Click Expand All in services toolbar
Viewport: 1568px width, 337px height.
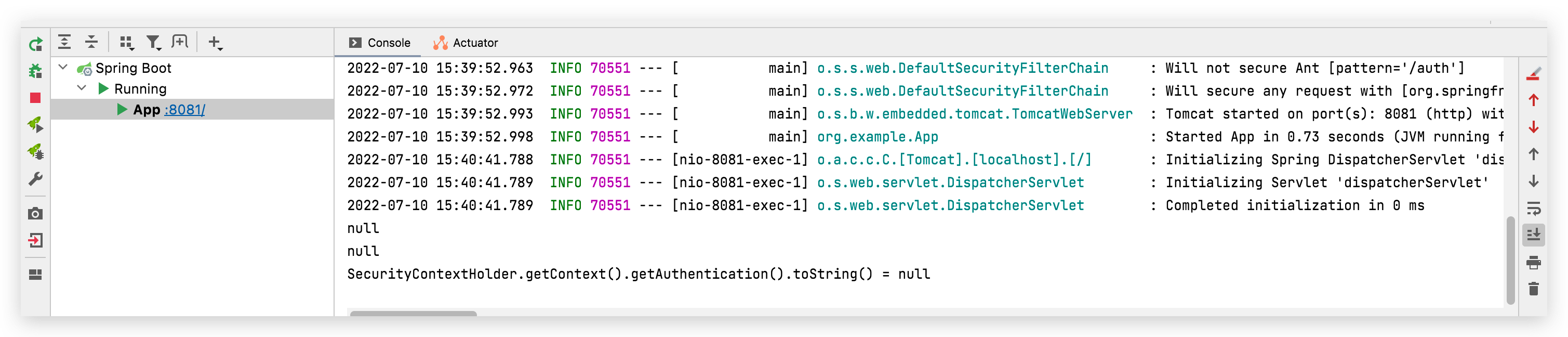click(64, 42)
